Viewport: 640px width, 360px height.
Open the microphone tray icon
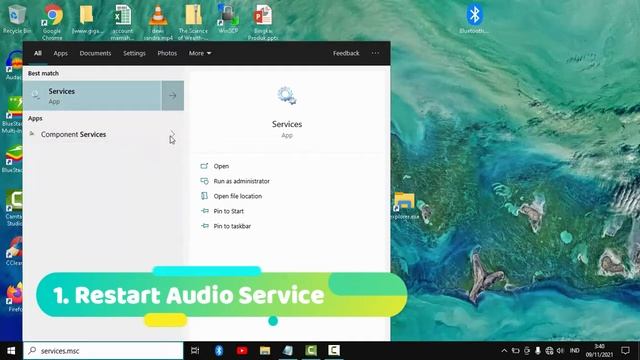point(538,351)
